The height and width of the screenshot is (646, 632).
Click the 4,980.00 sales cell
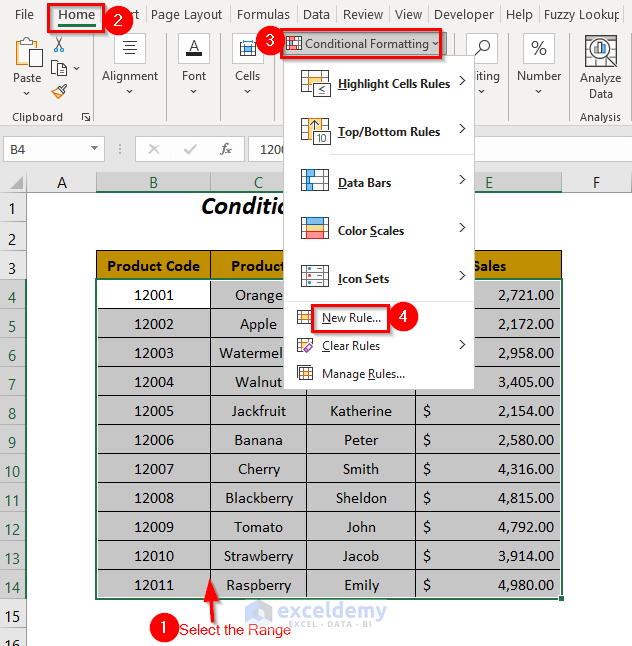(x=488, y=585)
